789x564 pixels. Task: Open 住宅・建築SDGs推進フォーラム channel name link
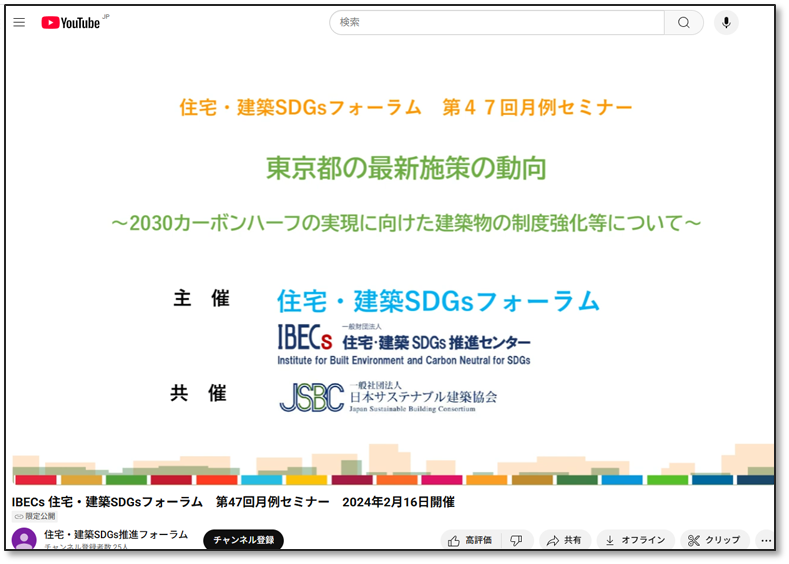click(116, 534)
